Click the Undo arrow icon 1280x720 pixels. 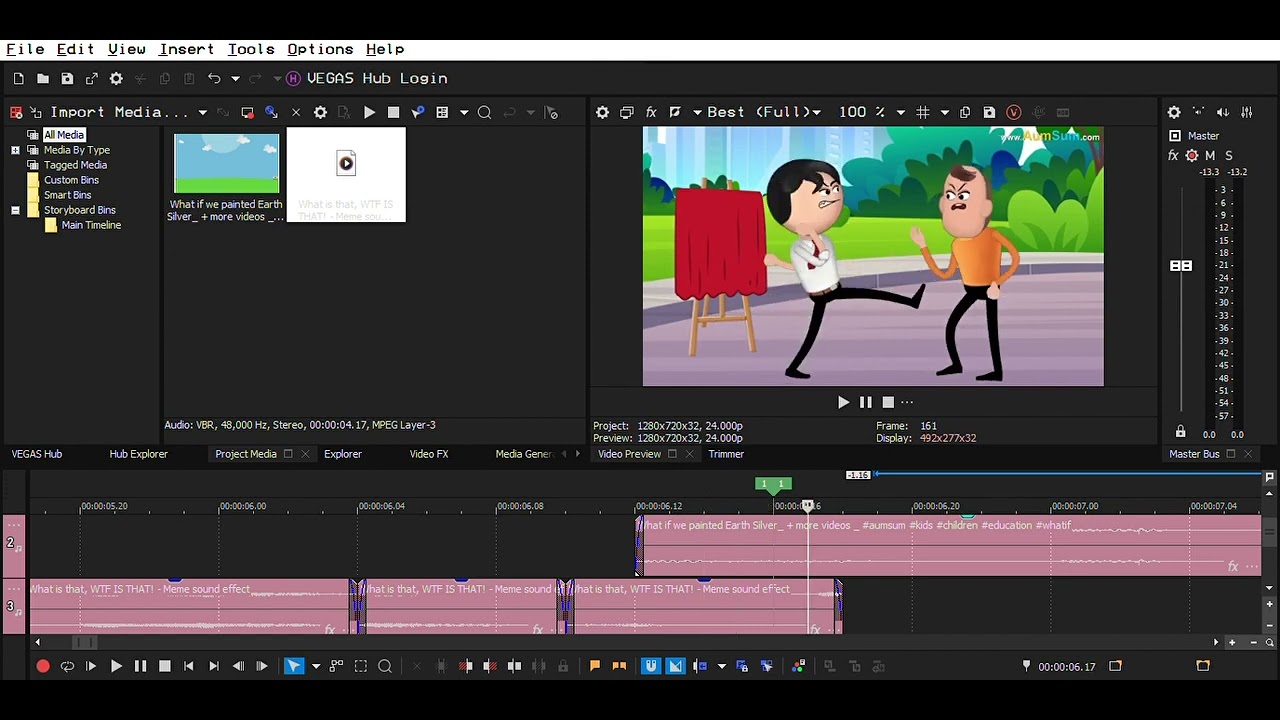pos(214,79)
